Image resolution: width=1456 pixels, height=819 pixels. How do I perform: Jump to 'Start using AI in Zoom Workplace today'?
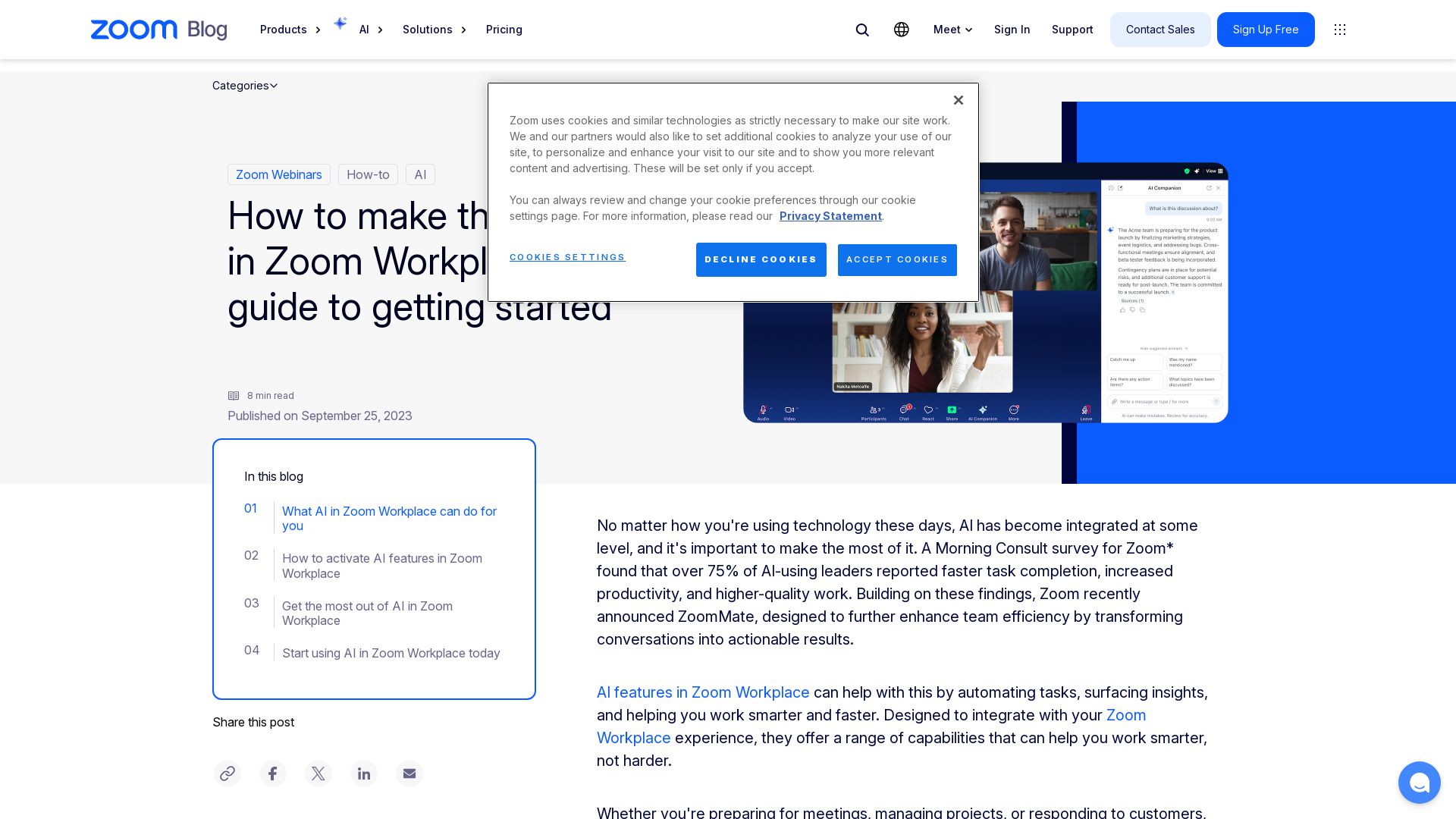point(391,653)
